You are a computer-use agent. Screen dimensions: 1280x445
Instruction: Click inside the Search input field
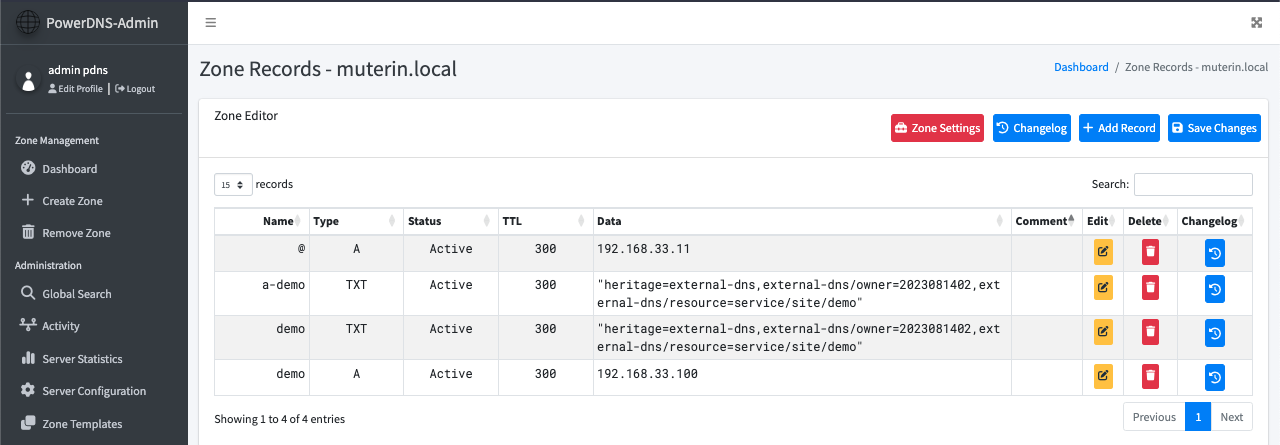pyautogui.click(x=1192, y=185)
